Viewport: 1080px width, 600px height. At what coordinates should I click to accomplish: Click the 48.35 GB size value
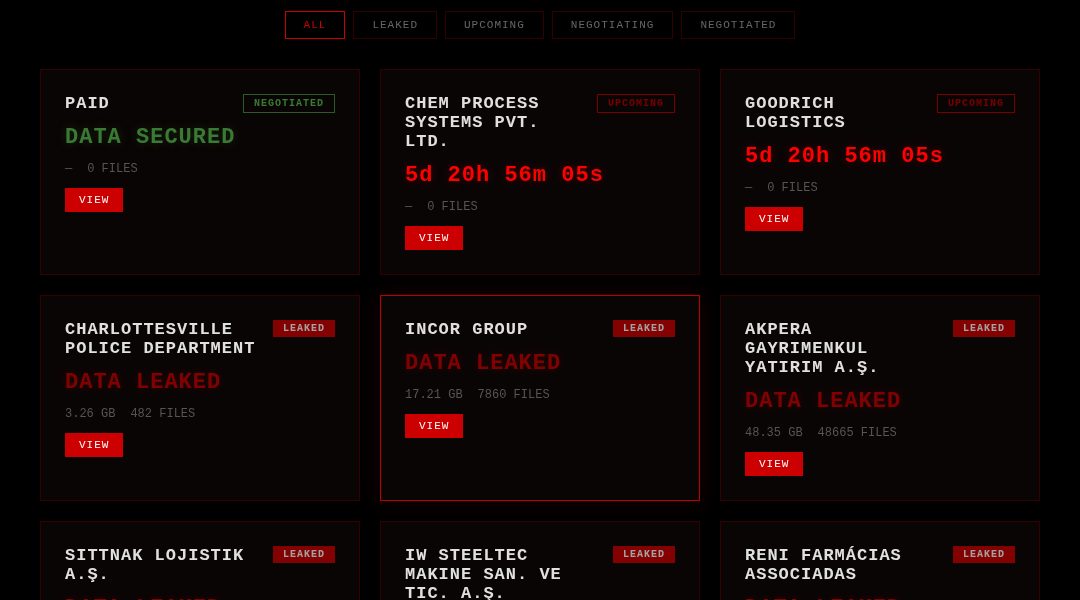pos(773,433)
